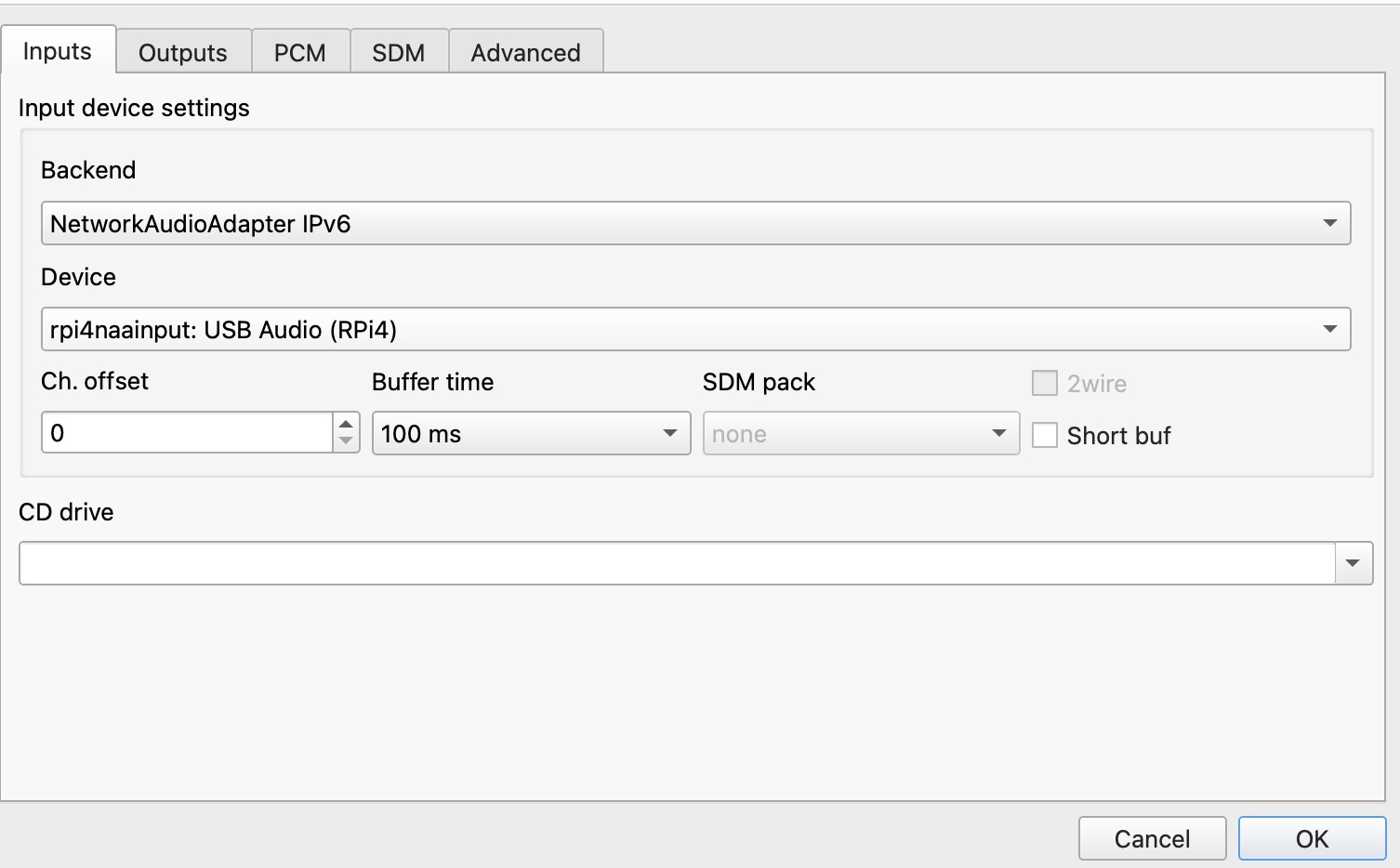The image size is (1400, 868).
Task: Open the Buffer time dropdown
Action: [531, 433]
